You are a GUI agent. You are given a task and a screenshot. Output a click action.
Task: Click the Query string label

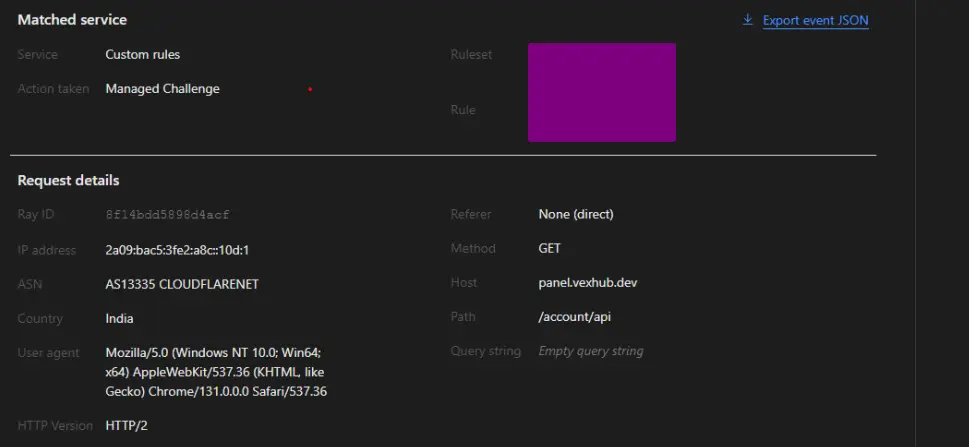click(486, 351)
